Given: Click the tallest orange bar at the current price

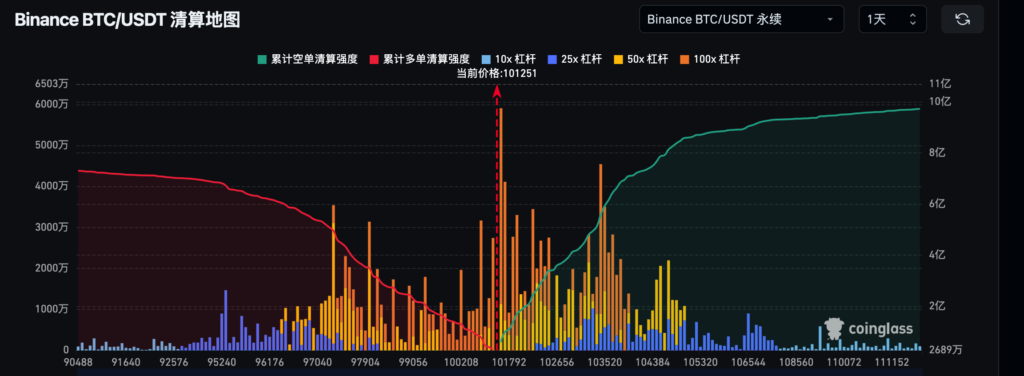Looking at the screenshot, I should coord(500,228).
